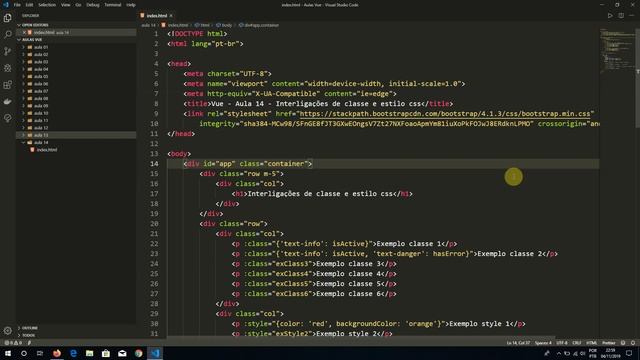Open the Debug menu

tap(93, 5)
